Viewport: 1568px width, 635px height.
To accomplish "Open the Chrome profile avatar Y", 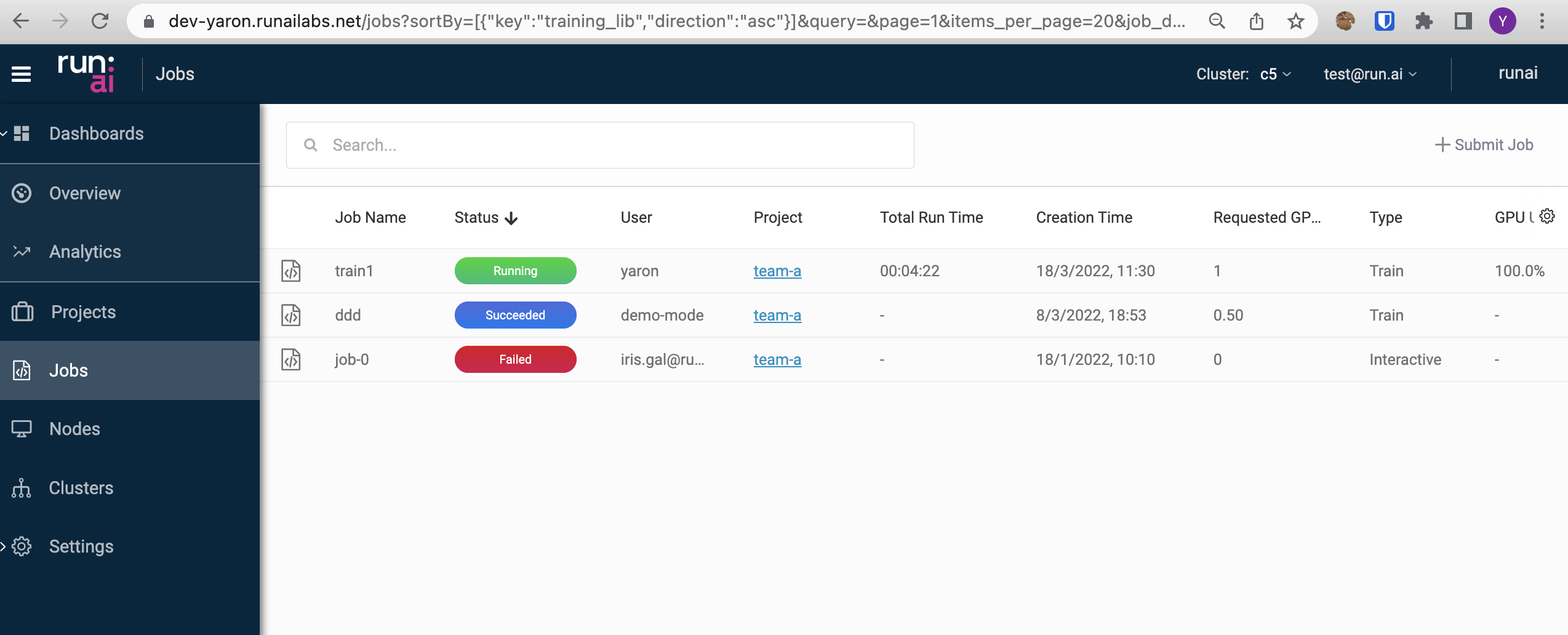I will [1503, 22].
